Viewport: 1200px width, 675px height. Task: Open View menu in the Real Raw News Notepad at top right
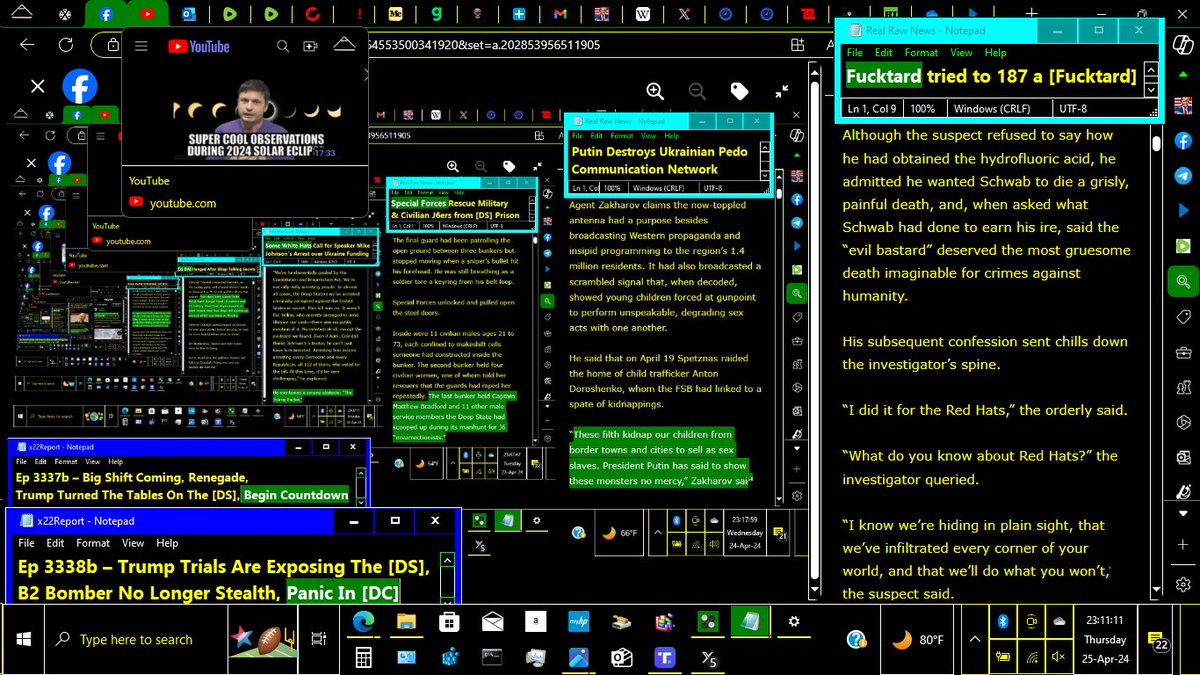tap(961, 52)
